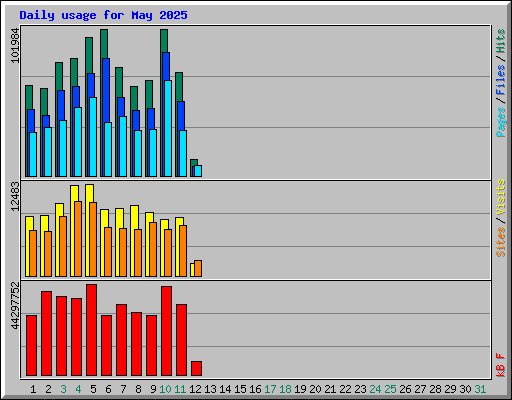Click day 29 on the x-axis
The width and height of the screenshot is (512, 400).
coord(450,389)
